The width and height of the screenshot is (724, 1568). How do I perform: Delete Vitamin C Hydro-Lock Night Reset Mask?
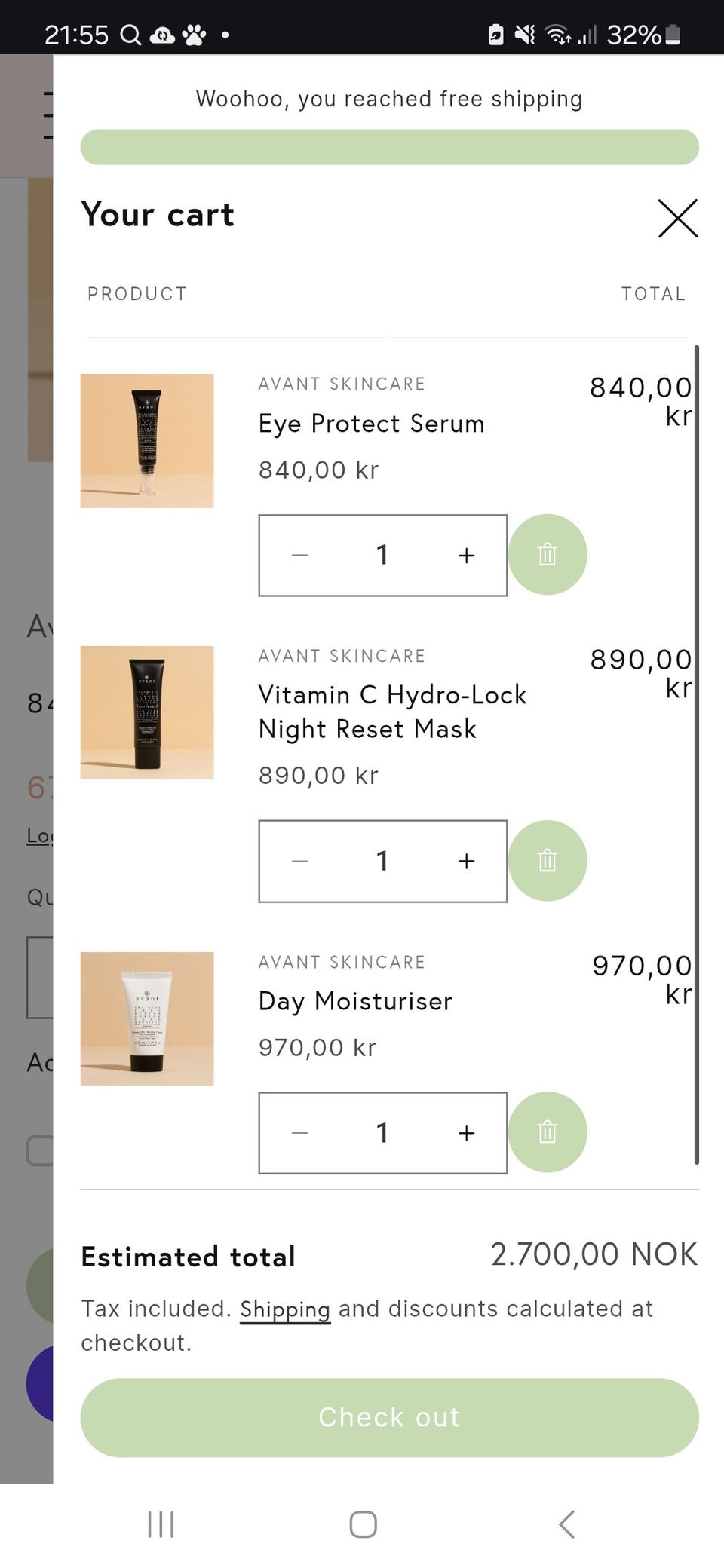(548, 861)
